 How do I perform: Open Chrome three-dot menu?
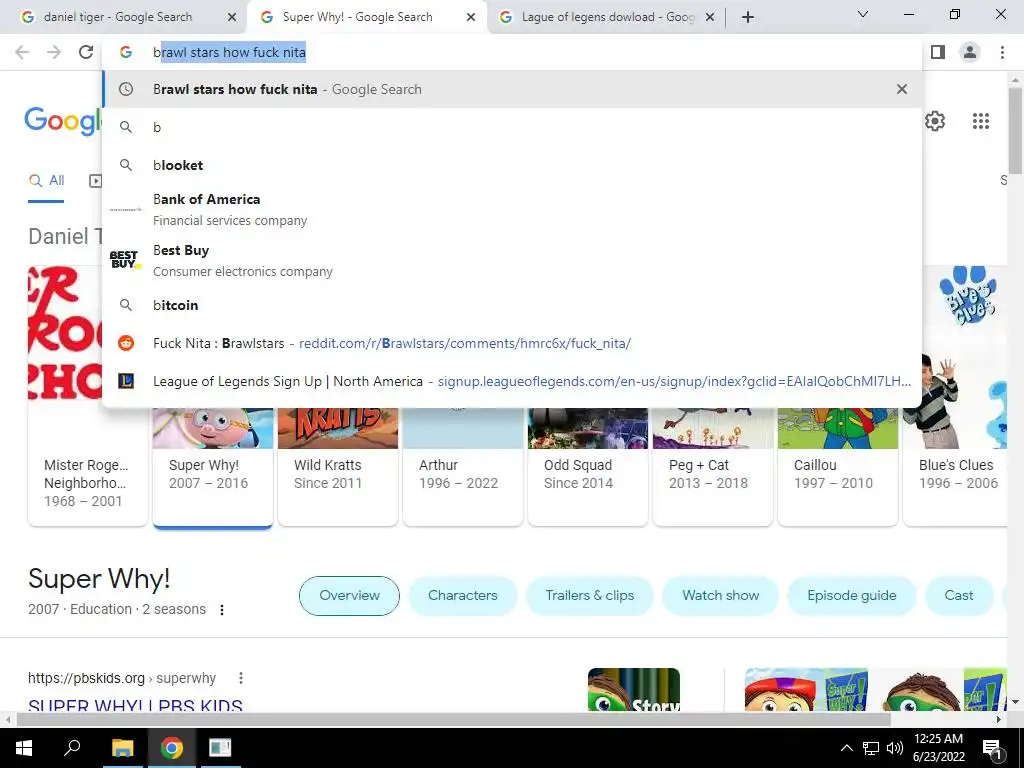tap(1002, 52)
